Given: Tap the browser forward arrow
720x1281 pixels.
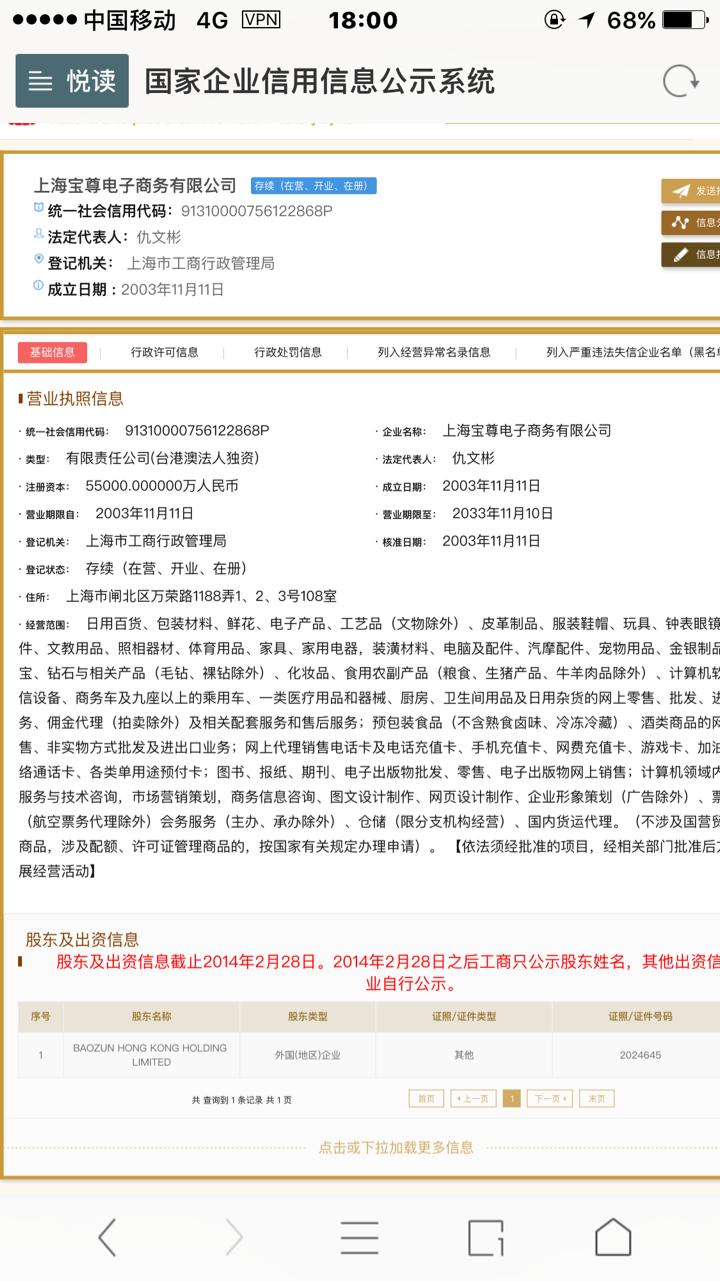Looking at the screenshot, I should pos(234,1237).
